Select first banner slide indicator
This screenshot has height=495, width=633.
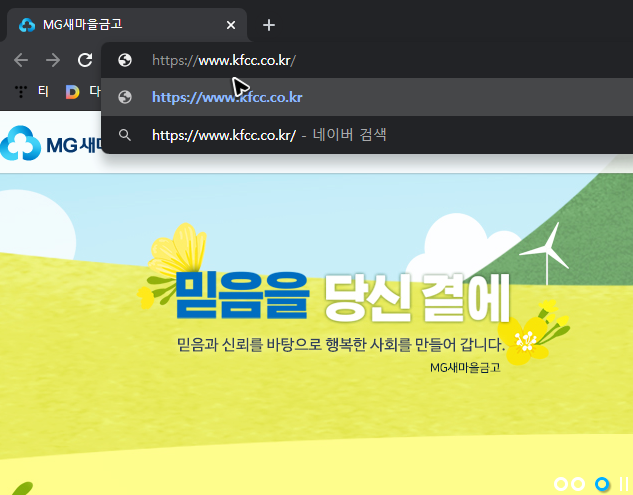point(561,484)
